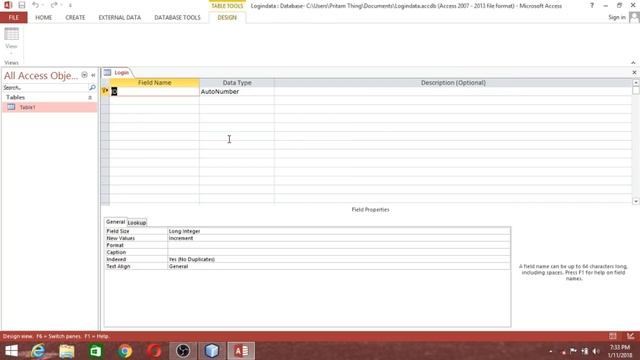Click the AutoNumber data type cell

click(237, 91)
